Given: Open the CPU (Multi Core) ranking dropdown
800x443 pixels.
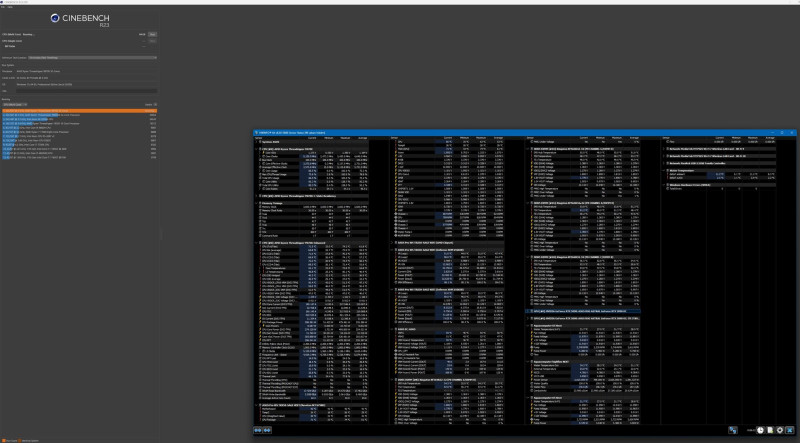Looking at the screenshot, I should (x=15, y=105).
